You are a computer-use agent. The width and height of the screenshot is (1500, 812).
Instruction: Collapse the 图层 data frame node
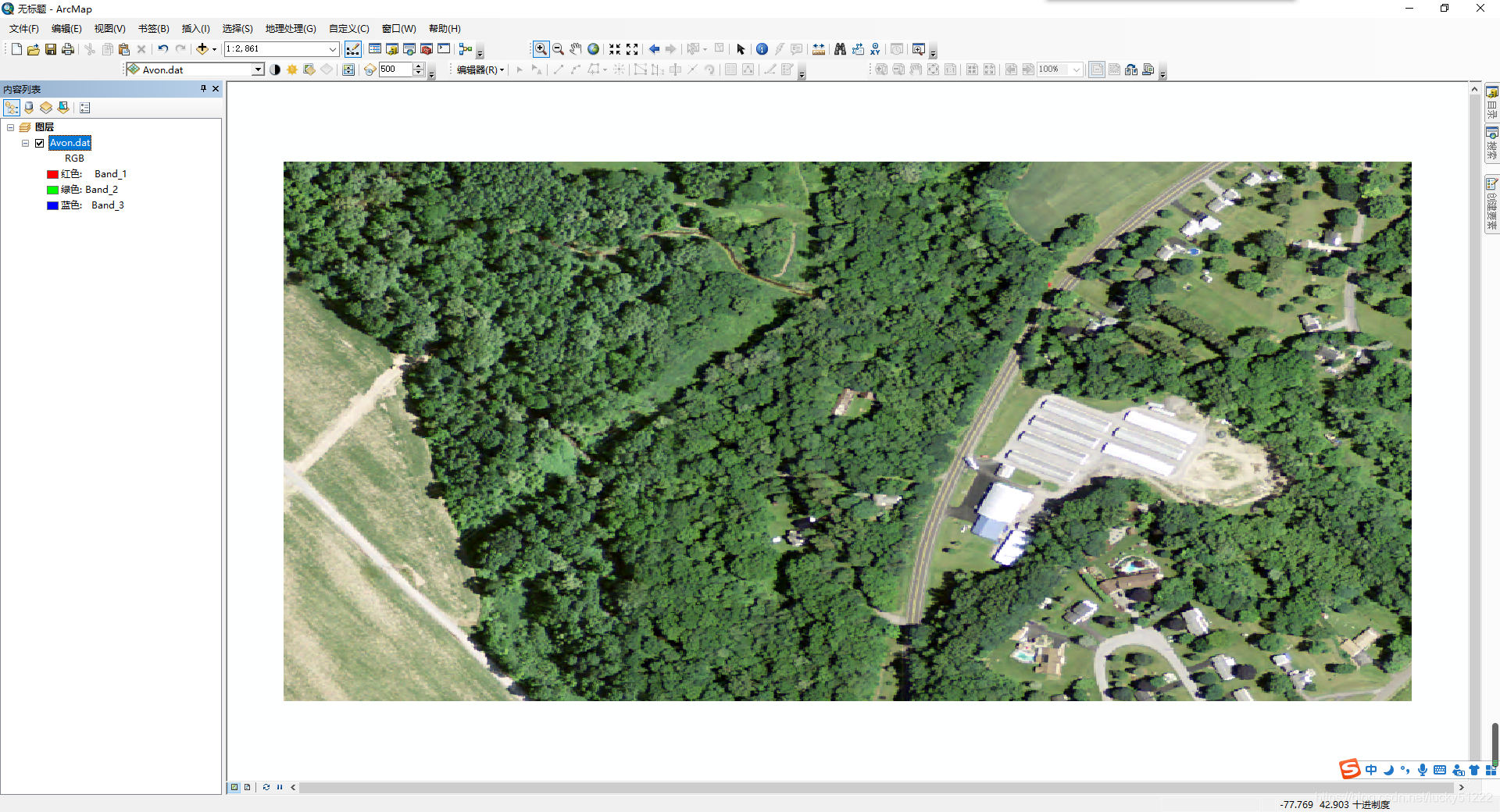[x=11, y=127]
